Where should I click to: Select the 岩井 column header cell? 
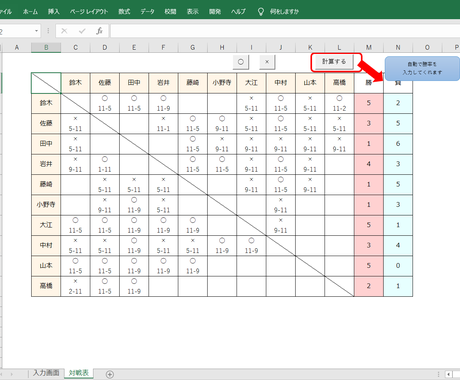163,83
